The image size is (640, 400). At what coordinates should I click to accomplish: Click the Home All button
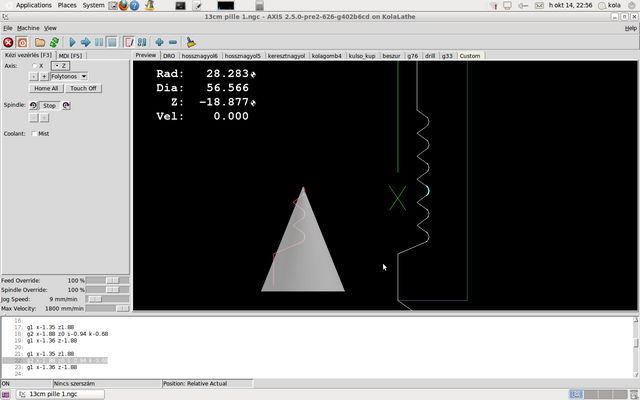pos(47,88)
